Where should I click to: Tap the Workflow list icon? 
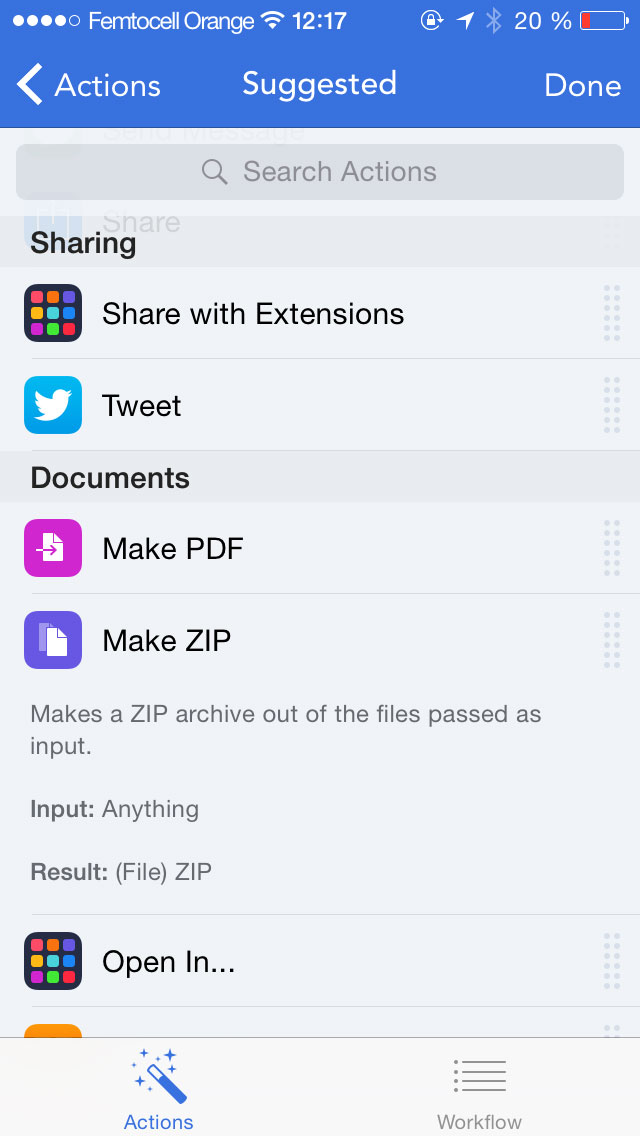coord(479,1076)
